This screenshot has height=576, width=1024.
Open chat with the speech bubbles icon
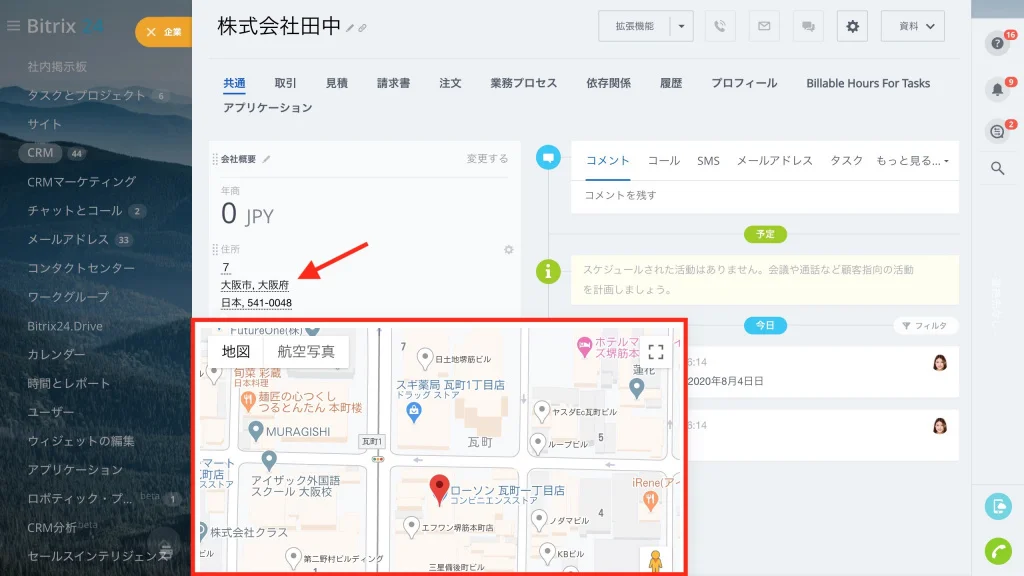[808, 26]
